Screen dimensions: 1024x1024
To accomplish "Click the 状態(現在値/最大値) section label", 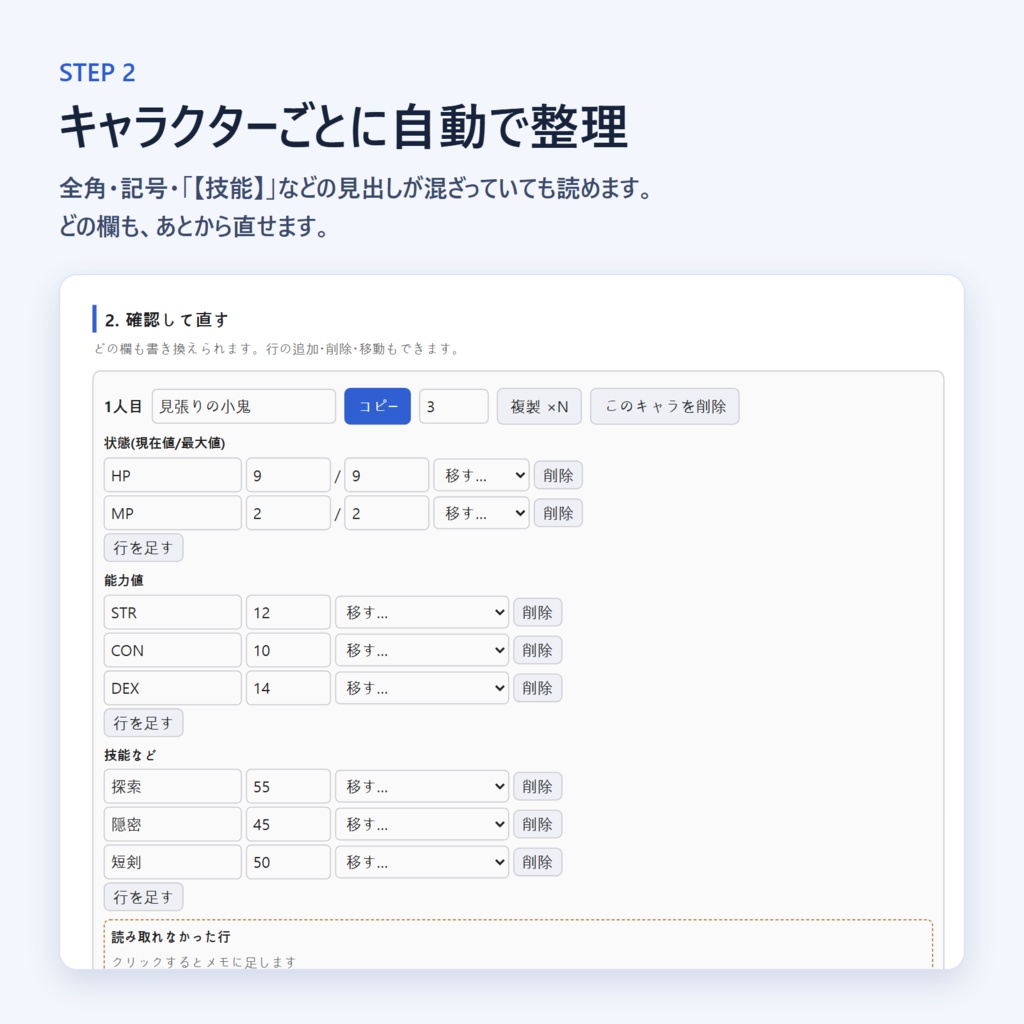I will point(165,443).
